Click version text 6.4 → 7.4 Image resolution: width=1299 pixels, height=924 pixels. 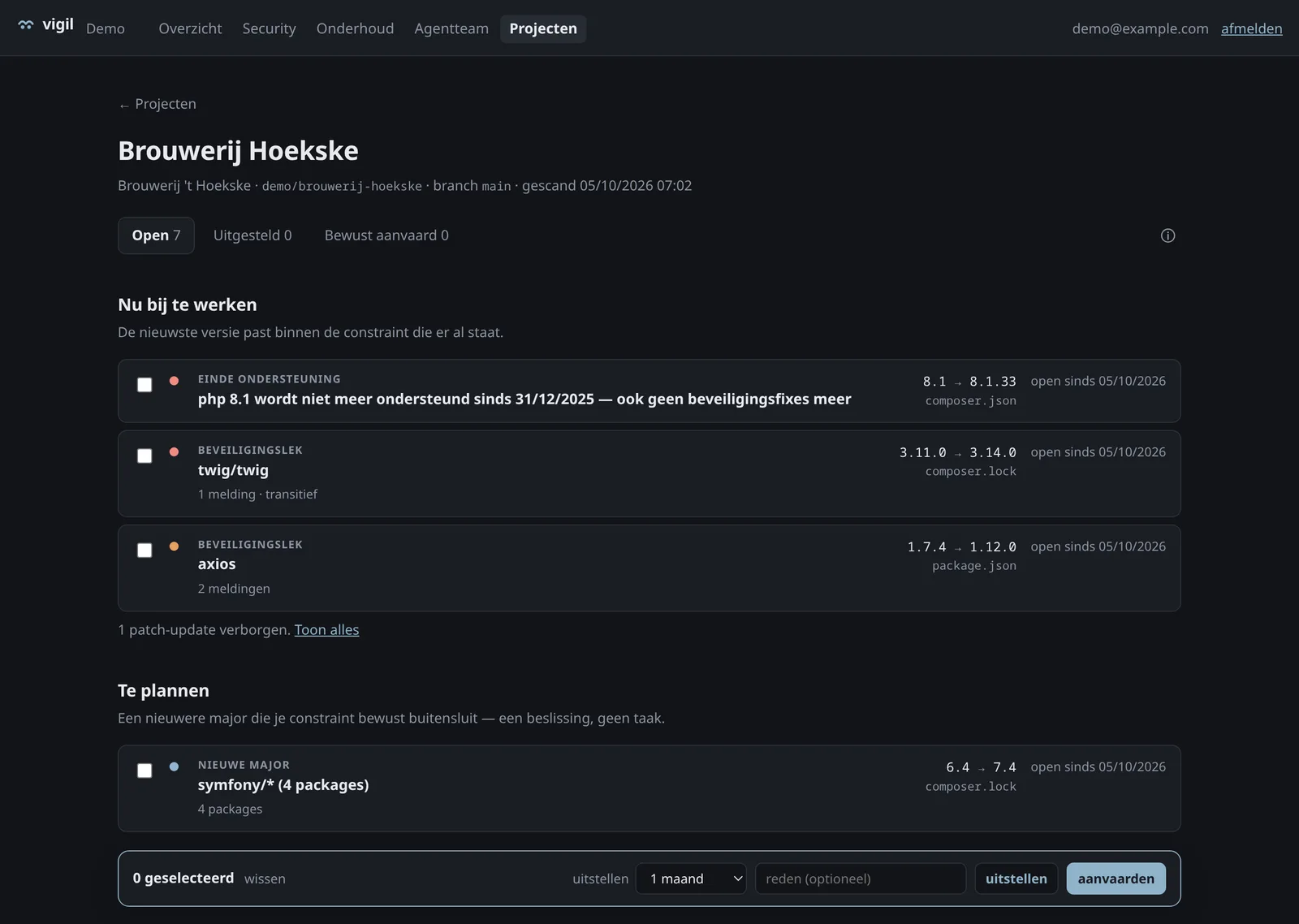[x=981, y=767]
